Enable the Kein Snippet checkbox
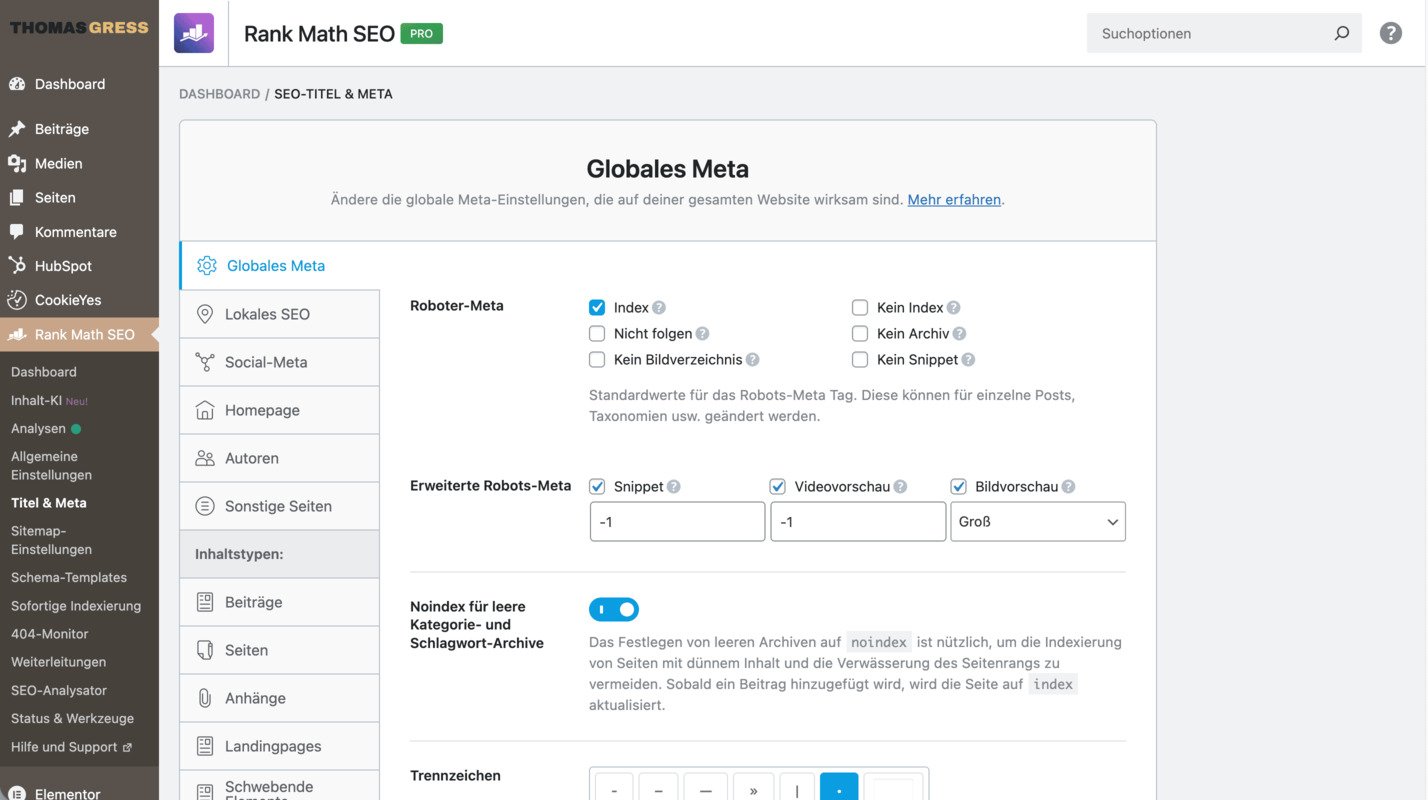The height and width of the screenshot is (800, 1428). [859, 359]
